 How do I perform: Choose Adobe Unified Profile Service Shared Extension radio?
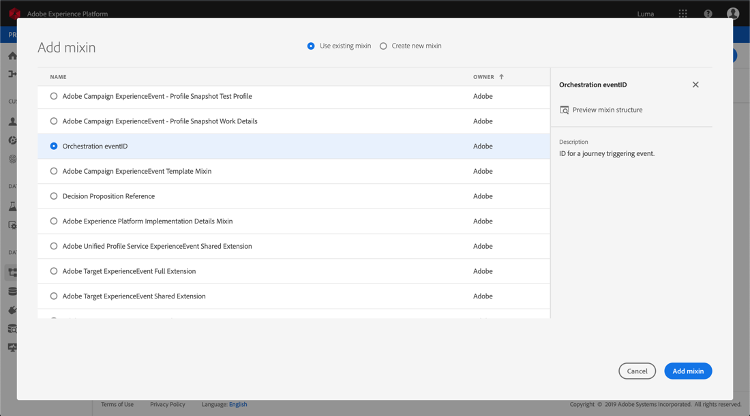click(54, 246)
